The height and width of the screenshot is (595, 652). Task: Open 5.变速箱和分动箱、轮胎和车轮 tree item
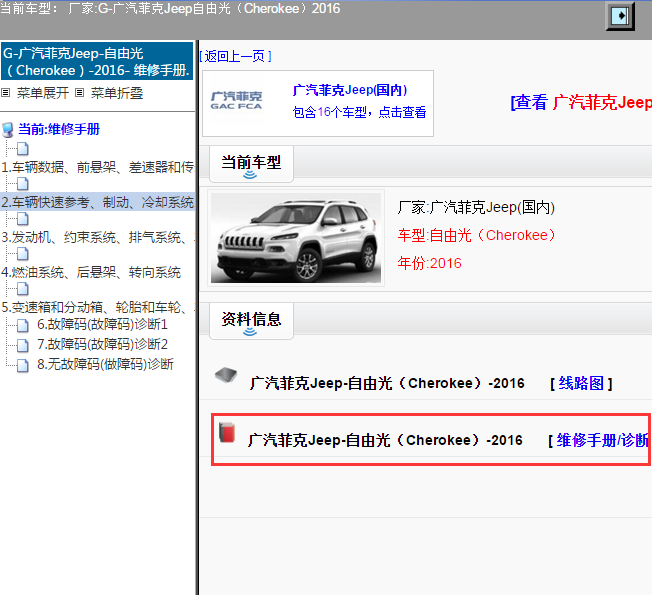click(98, 307)
